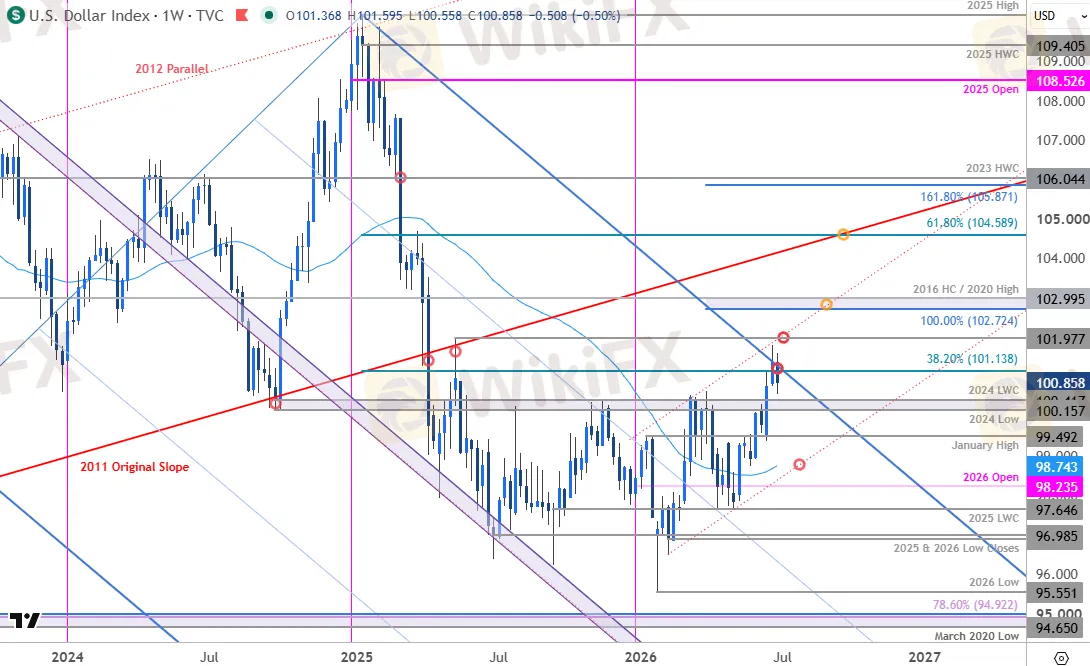Click the TradingView logo at bottom left
This screenshot has width=1090, height=666.
click(x=24, y=620)
